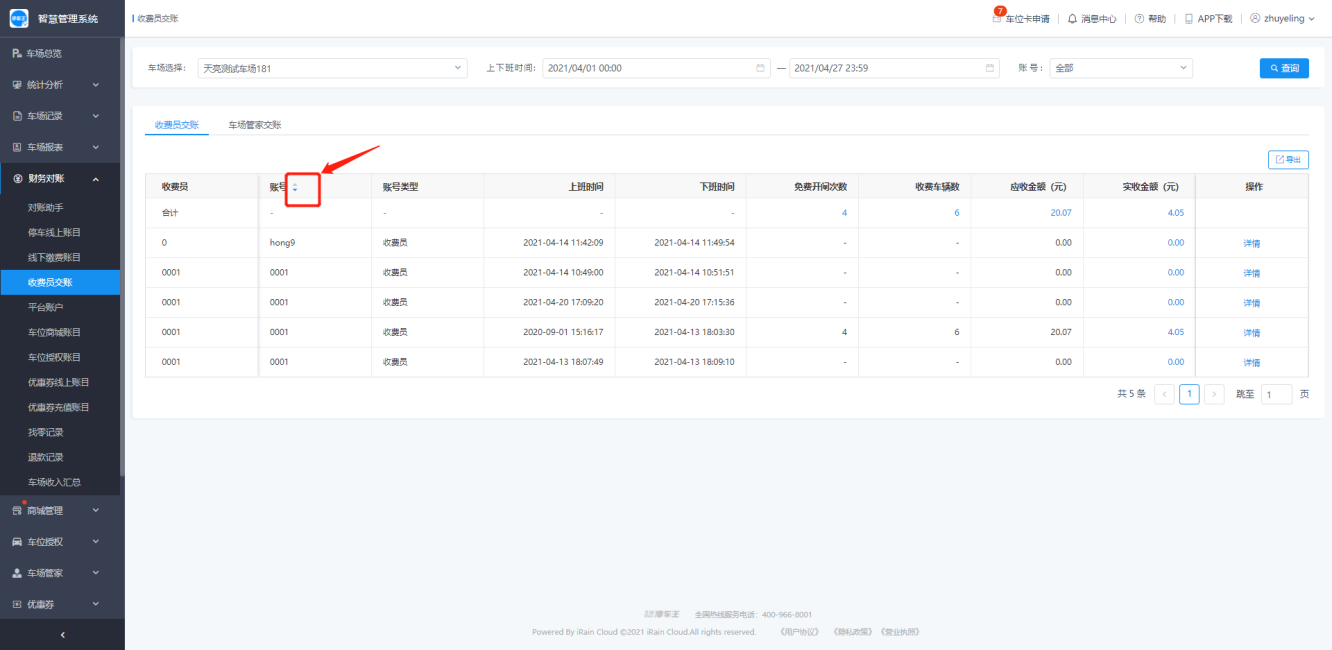Click the 商城管理 shop icon in the sidebar

17,510
